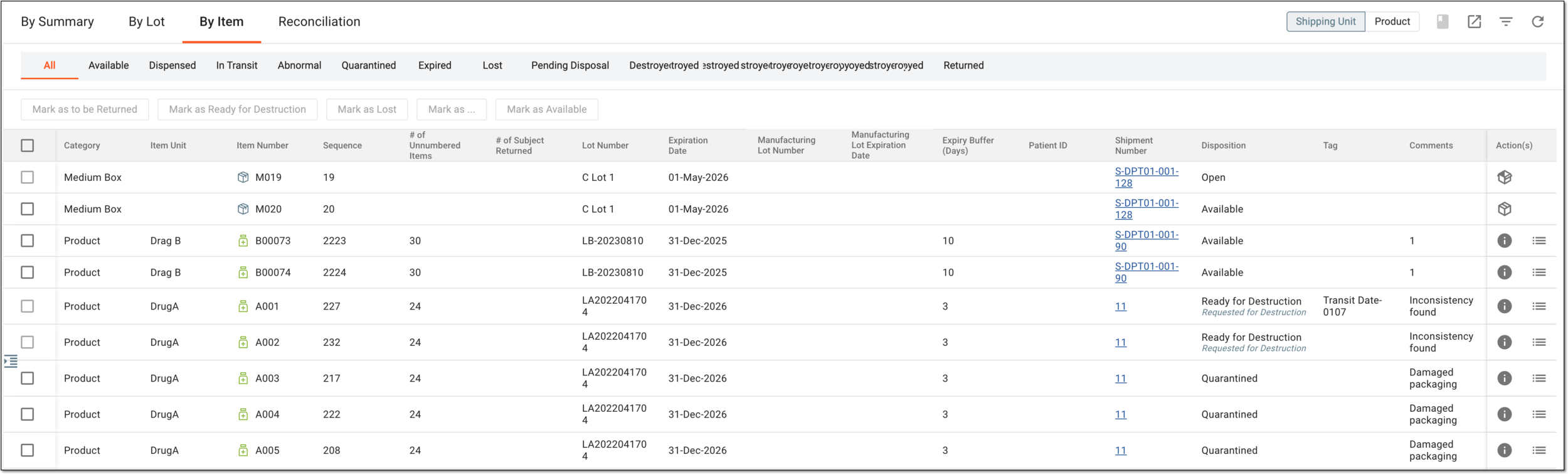This screenshot has width=1568, height=474.
Task: Check the A001 row checkbox
Action: tap(28, 306)
